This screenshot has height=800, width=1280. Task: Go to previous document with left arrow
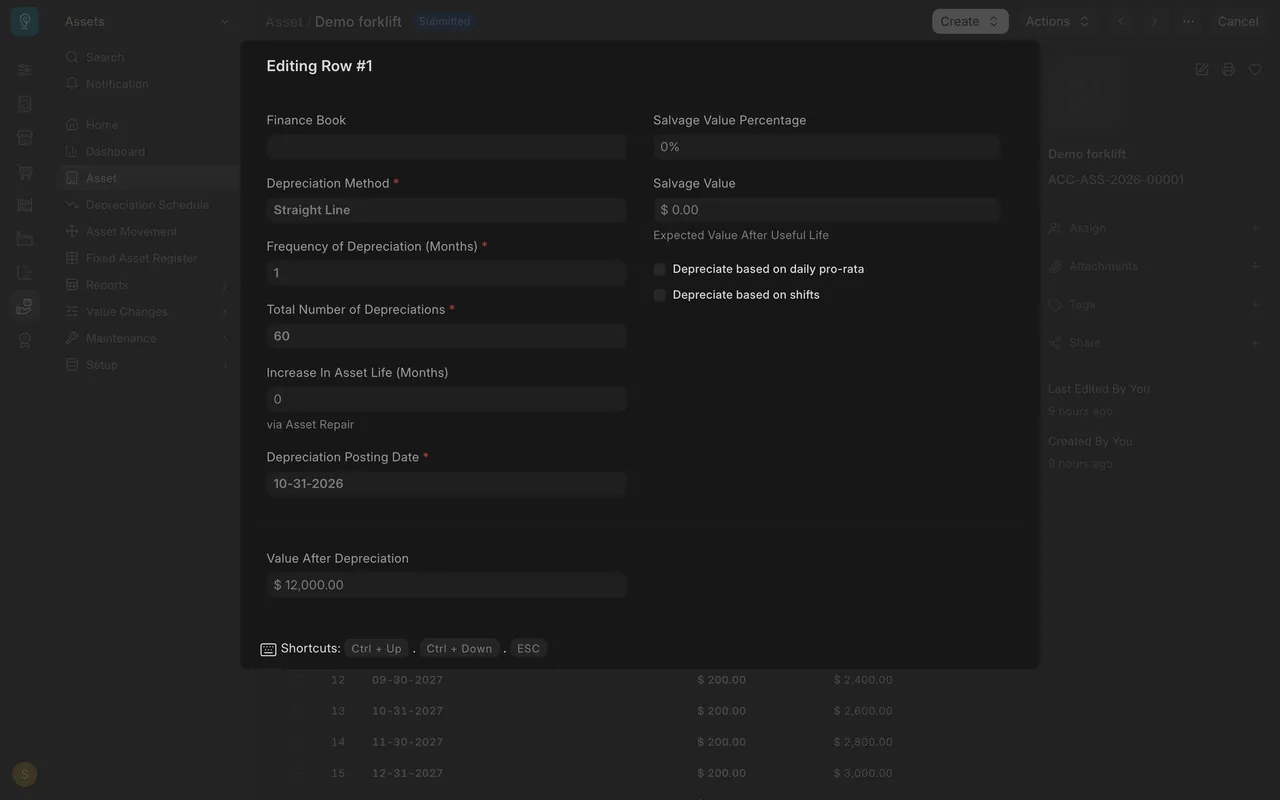1121,21
